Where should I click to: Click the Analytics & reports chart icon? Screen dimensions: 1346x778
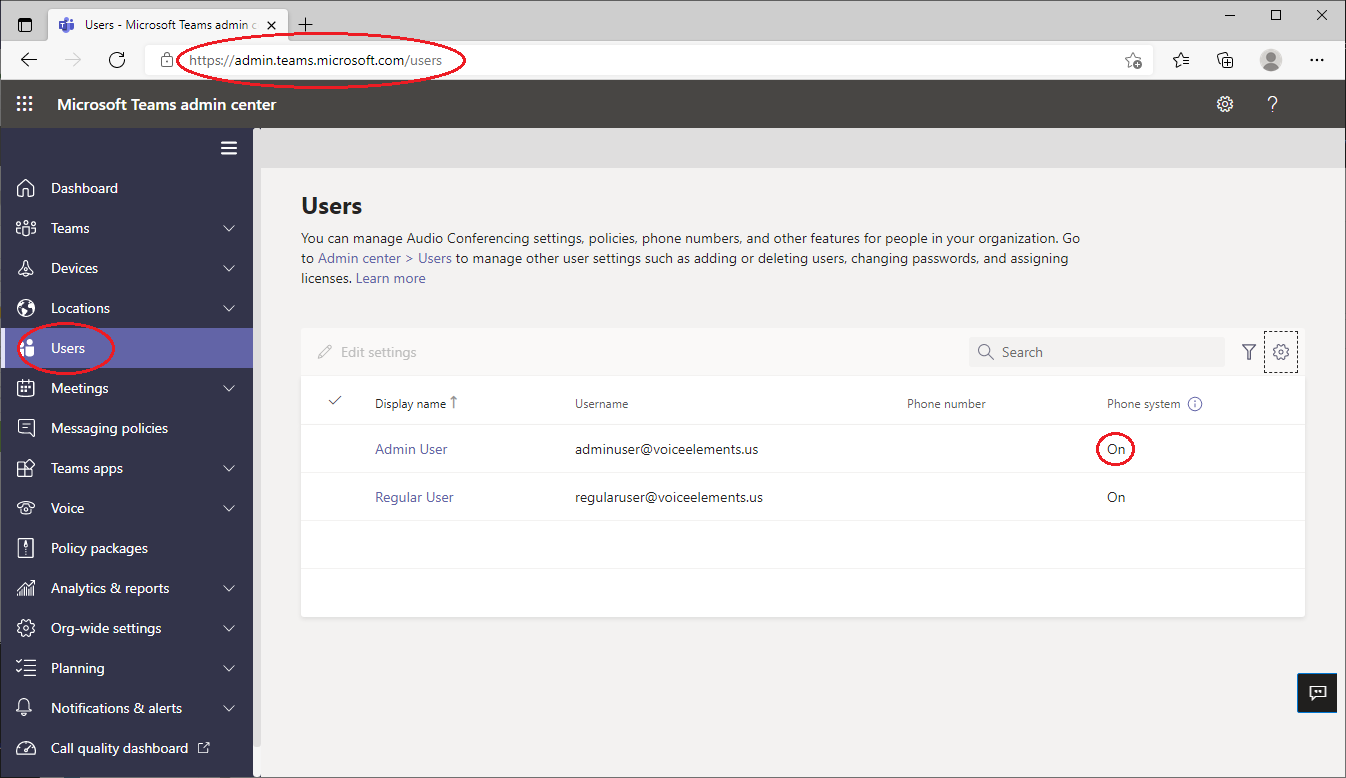(26, 588)
